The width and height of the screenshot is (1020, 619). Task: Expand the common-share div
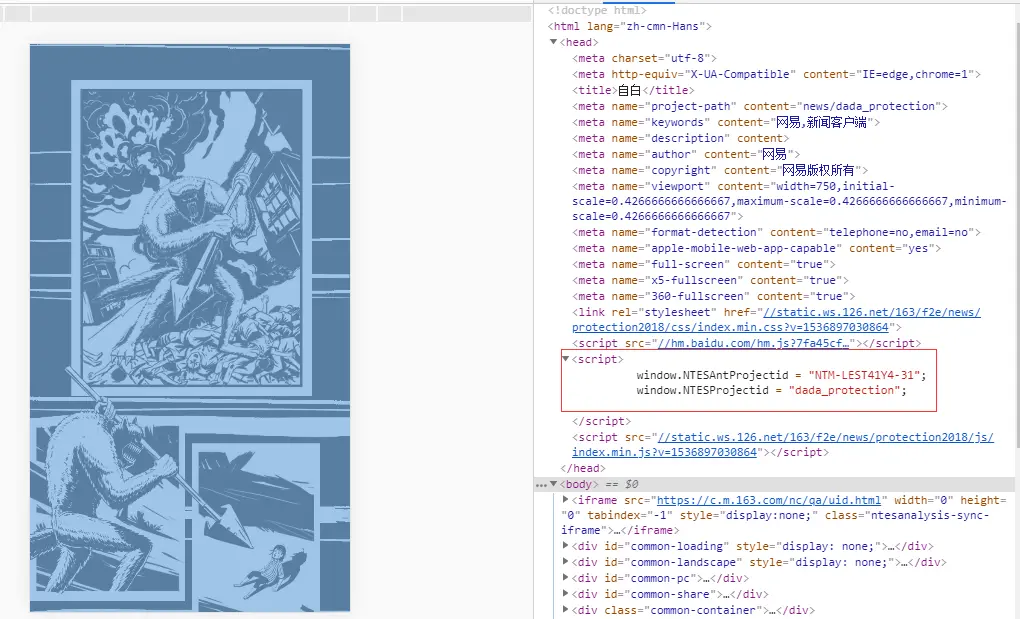coord(566,594)
